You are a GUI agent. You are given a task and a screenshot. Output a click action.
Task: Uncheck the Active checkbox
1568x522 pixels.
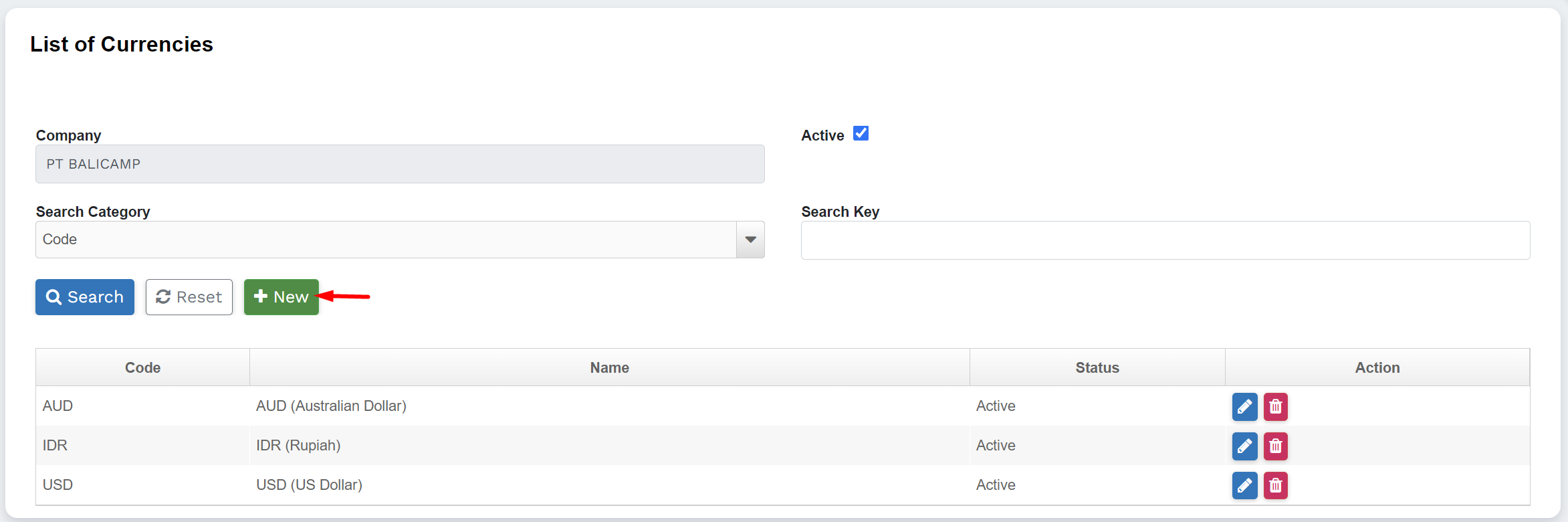tap(861, 134)
